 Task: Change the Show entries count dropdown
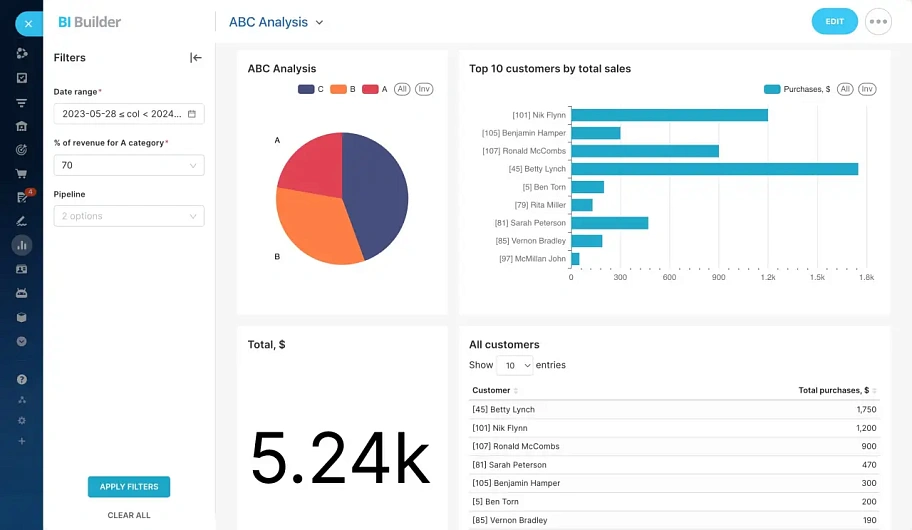coord(515,366)
